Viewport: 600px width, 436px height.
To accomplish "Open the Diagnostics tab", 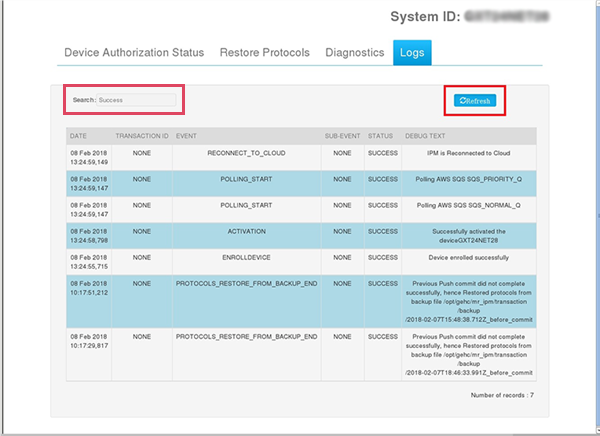I will click(354, 52).
